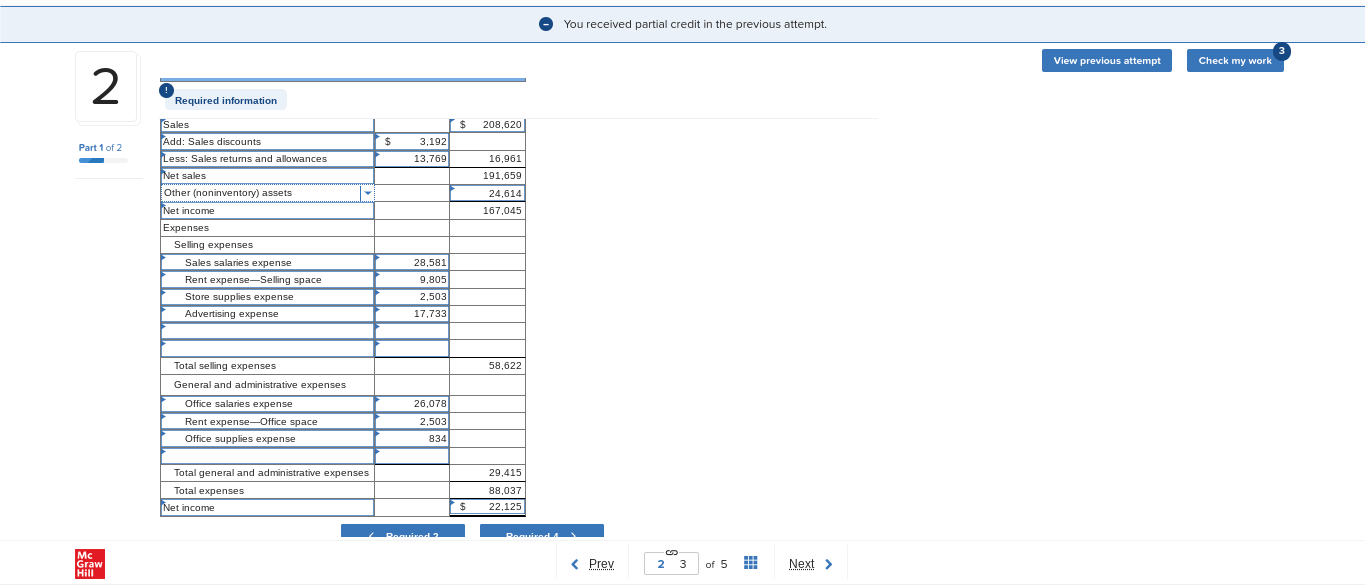Click General and administrative expenses heading

point(260,385)
